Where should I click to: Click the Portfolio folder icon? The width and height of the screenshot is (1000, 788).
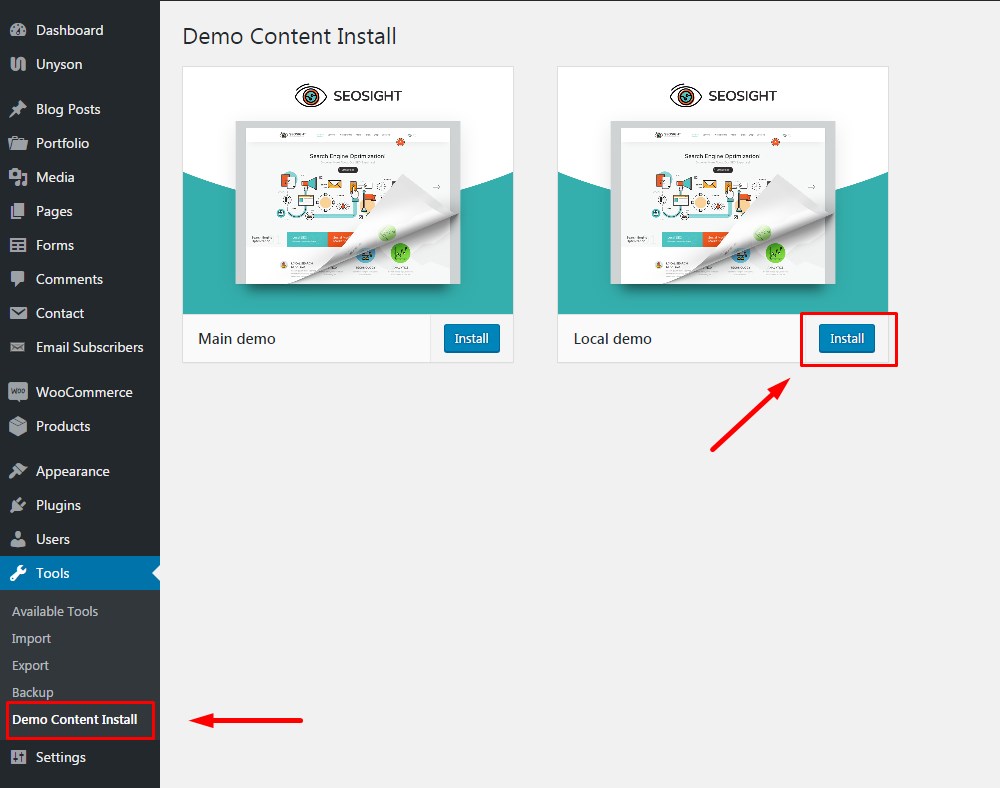[x=18, y=143]
